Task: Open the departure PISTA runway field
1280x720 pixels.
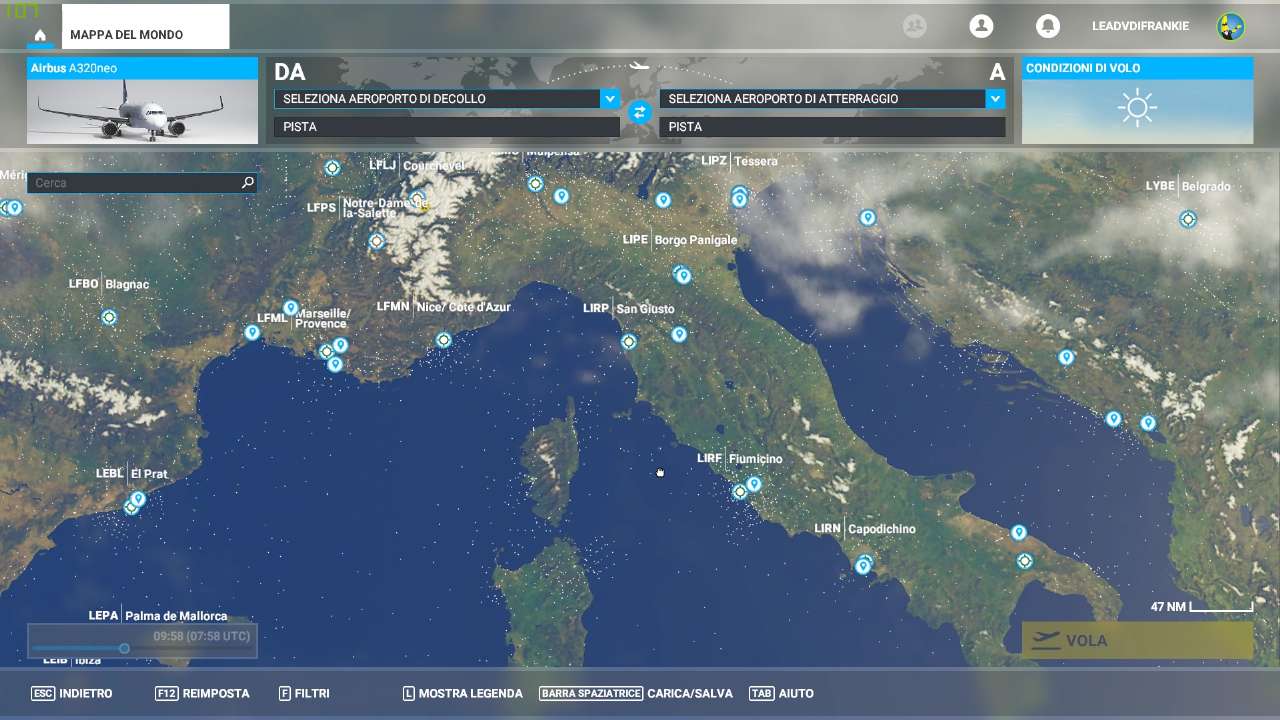Action: pyautogui.click(x=446, y=127)
